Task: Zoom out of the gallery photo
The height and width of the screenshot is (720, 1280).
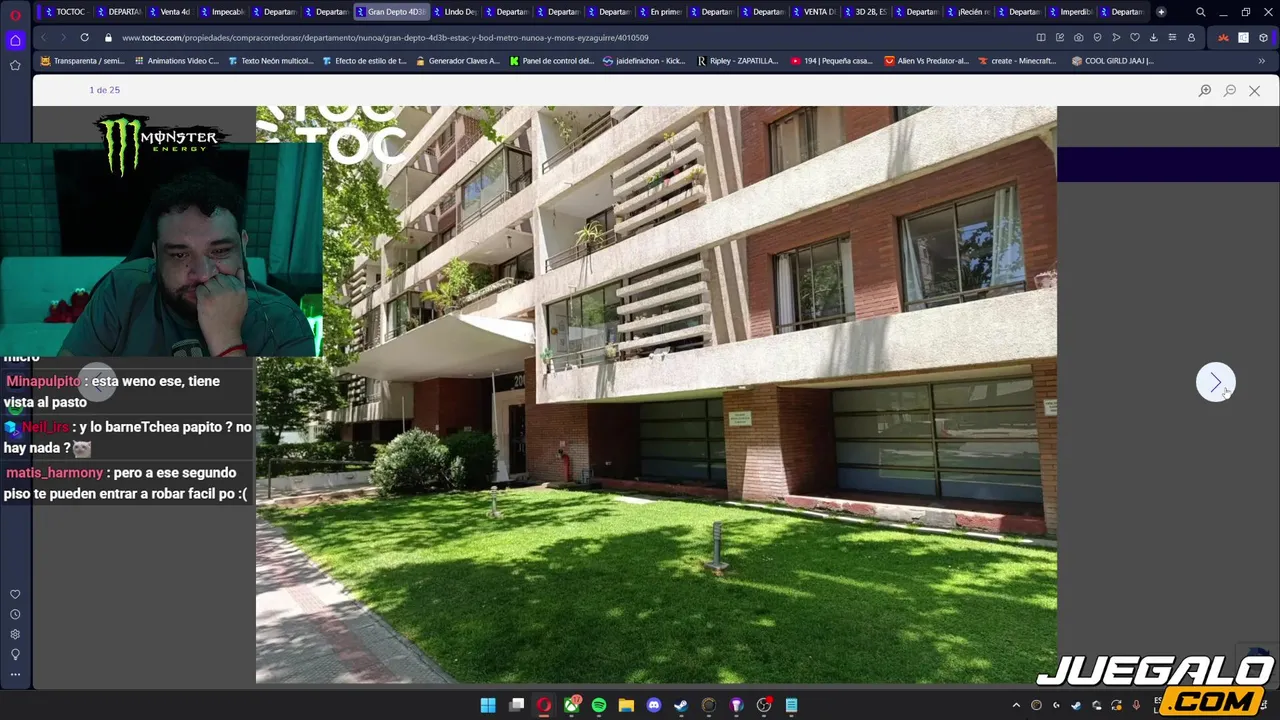Action: pyautogui.click(x=1230, y=91)
